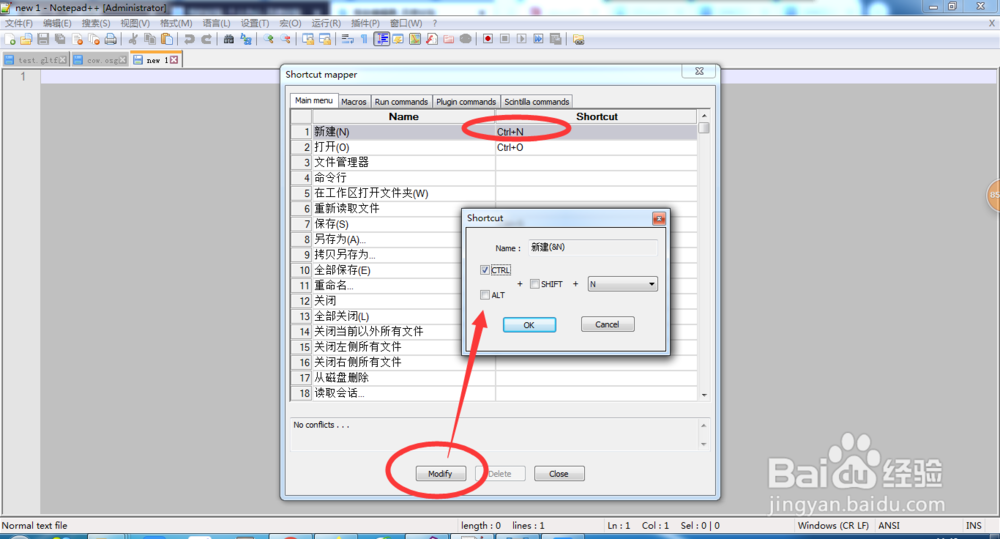This screenshot has width=1000, height=539.
Task: Click the Undo arrow icon
Action: coord(189,40)
